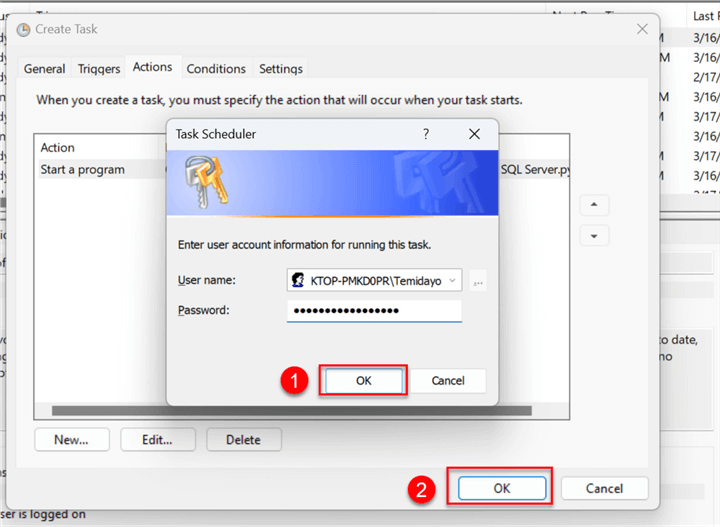Select the 'Start a program' action row

coord(102,169)
